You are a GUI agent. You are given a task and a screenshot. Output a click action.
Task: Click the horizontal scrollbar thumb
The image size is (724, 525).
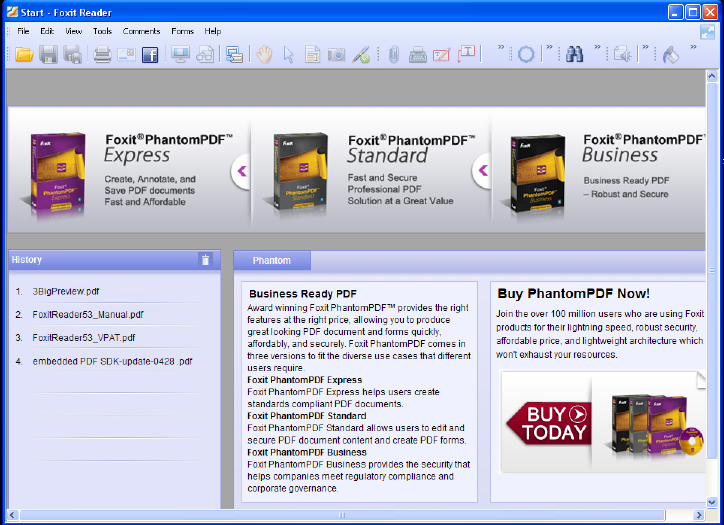coord(342,515)
